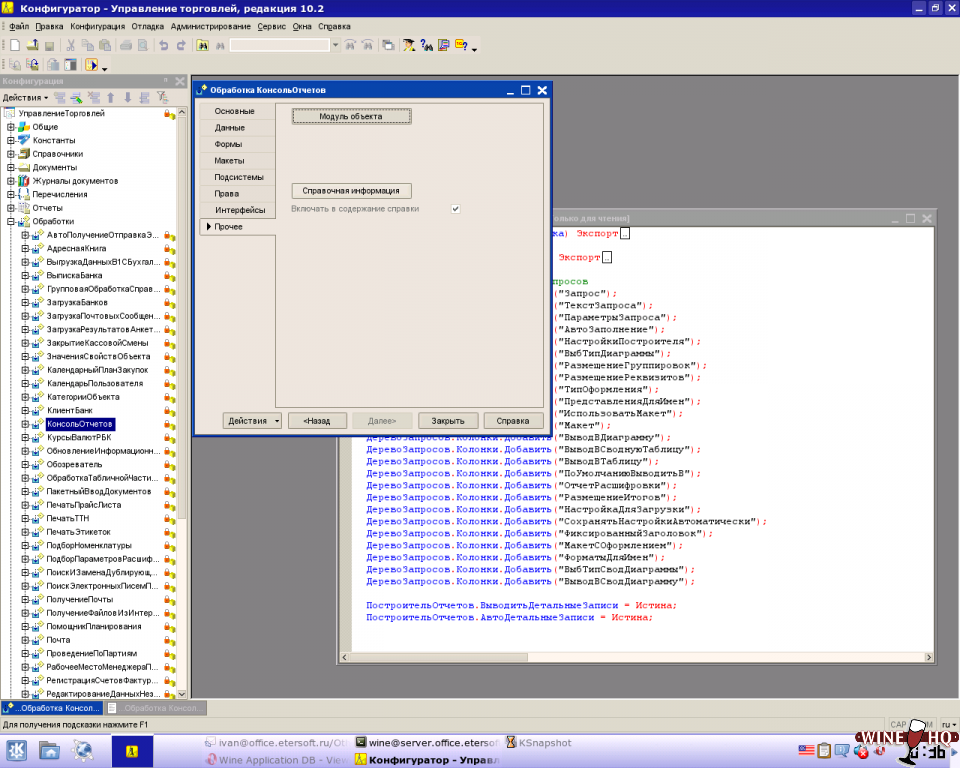
Task: Open the Действия dropdown in dialog
Action: click(x=252, y=421)
